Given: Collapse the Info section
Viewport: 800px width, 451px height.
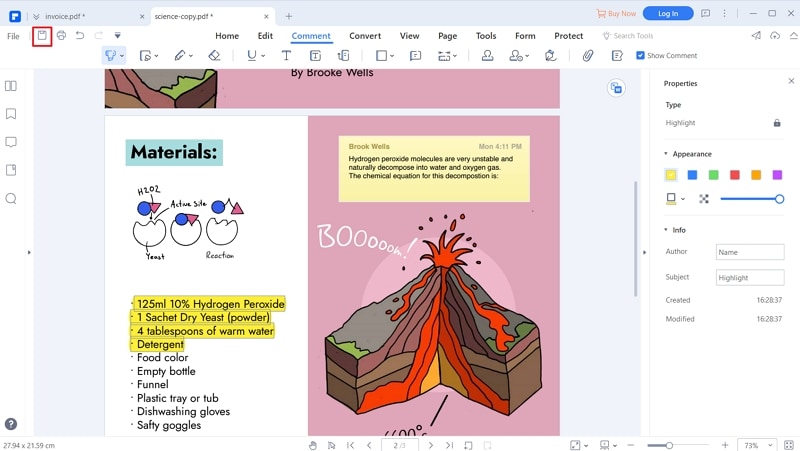Looking at the screenshot, I should tap(666, 230).
